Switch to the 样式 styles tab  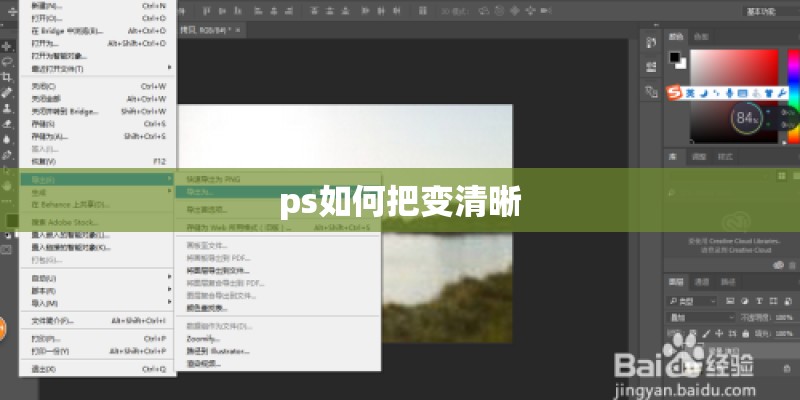pyautogui.click(x=725, y=157)
